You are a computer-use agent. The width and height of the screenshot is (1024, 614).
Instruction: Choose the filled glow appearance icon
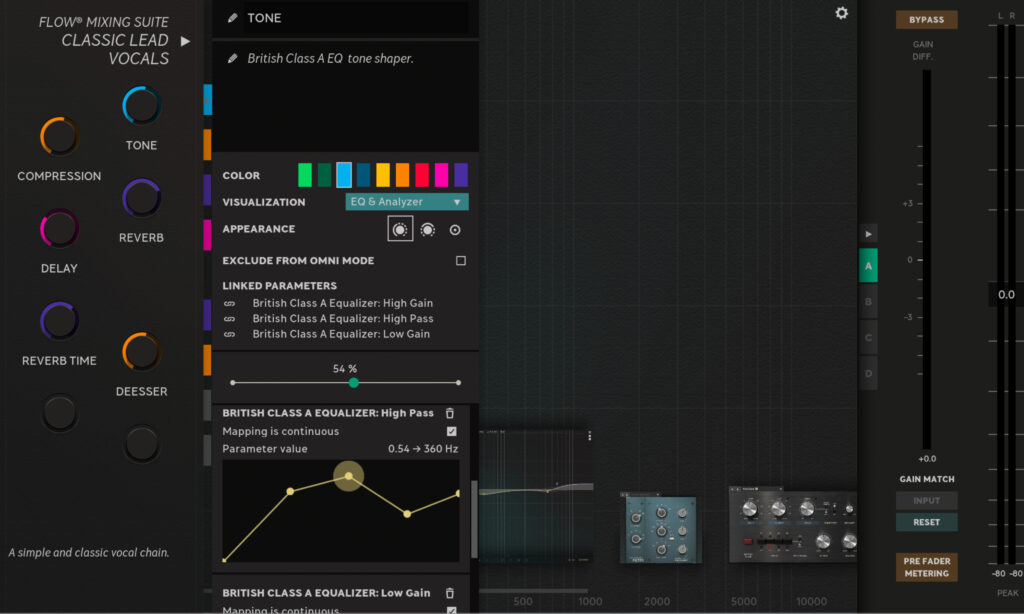(x=400, y=229)
